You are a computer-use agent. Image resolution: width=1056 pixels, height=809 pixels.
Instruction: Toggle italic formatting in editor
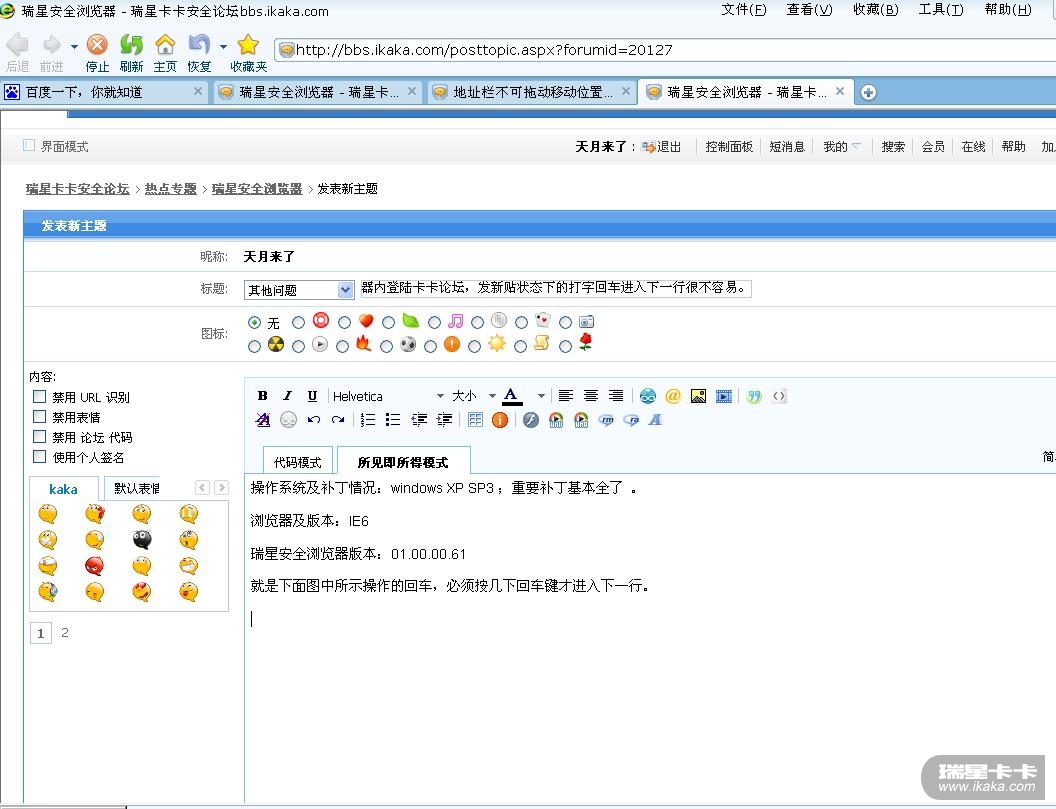tap(288, 396)
